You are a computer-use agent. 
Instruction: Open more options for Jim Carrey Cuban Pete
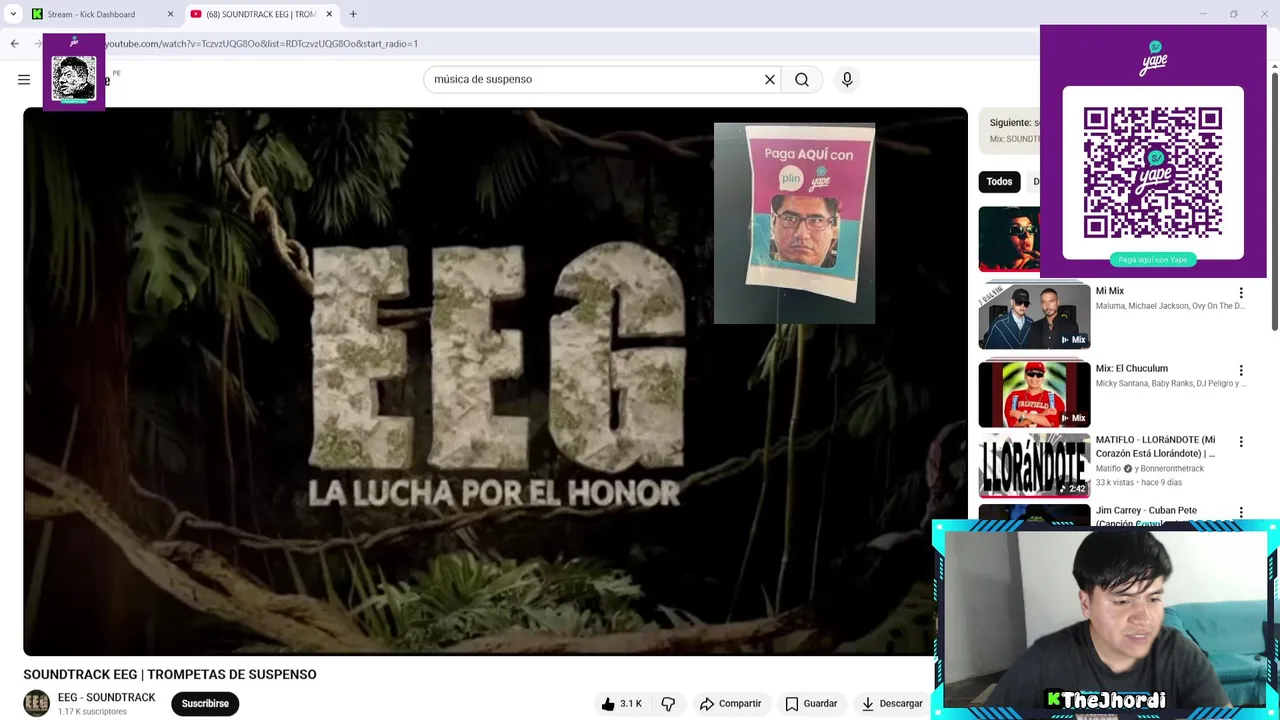(x=1241, y=513)
